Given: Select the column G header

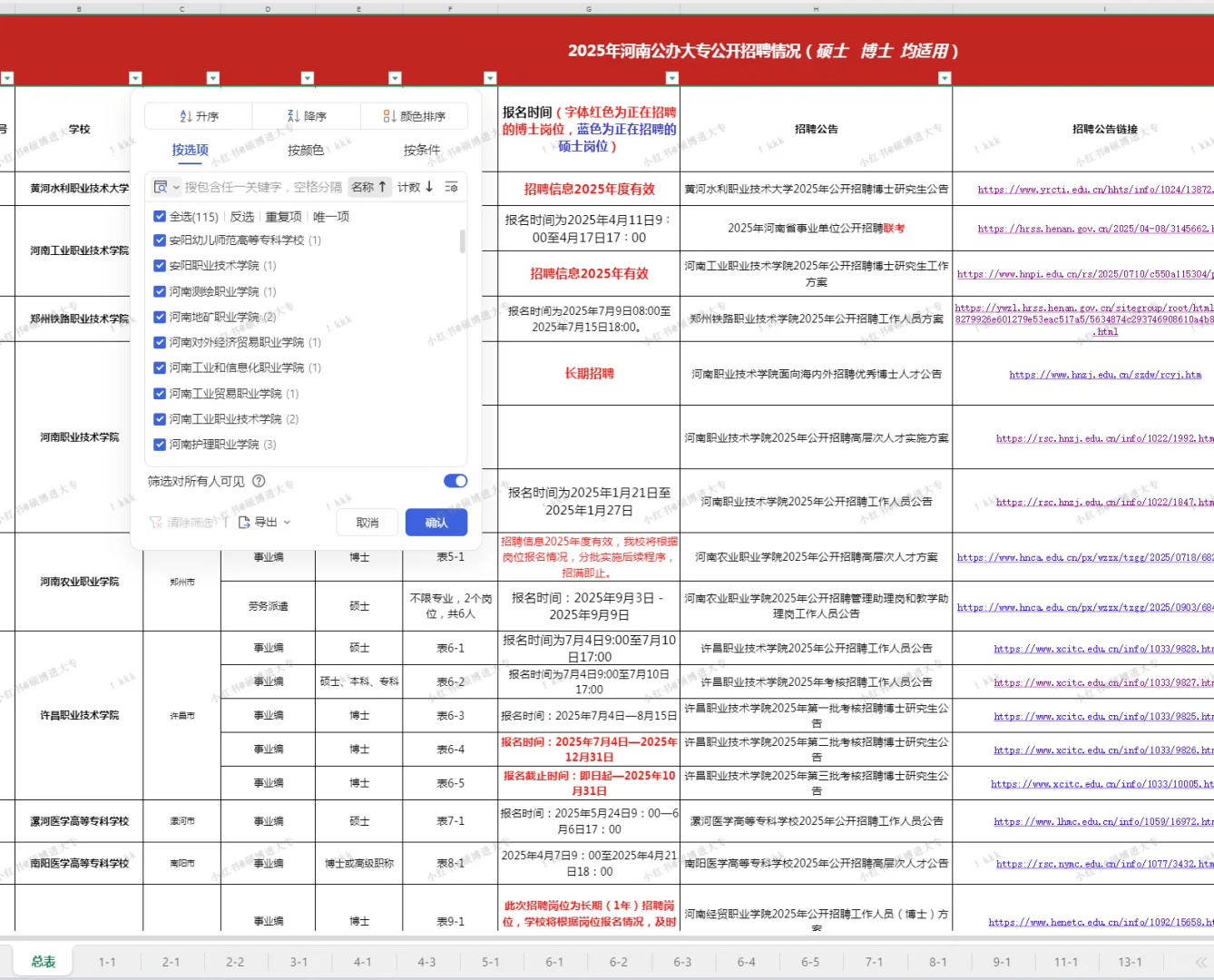Looking at the screenshot, I should [589, 8].
